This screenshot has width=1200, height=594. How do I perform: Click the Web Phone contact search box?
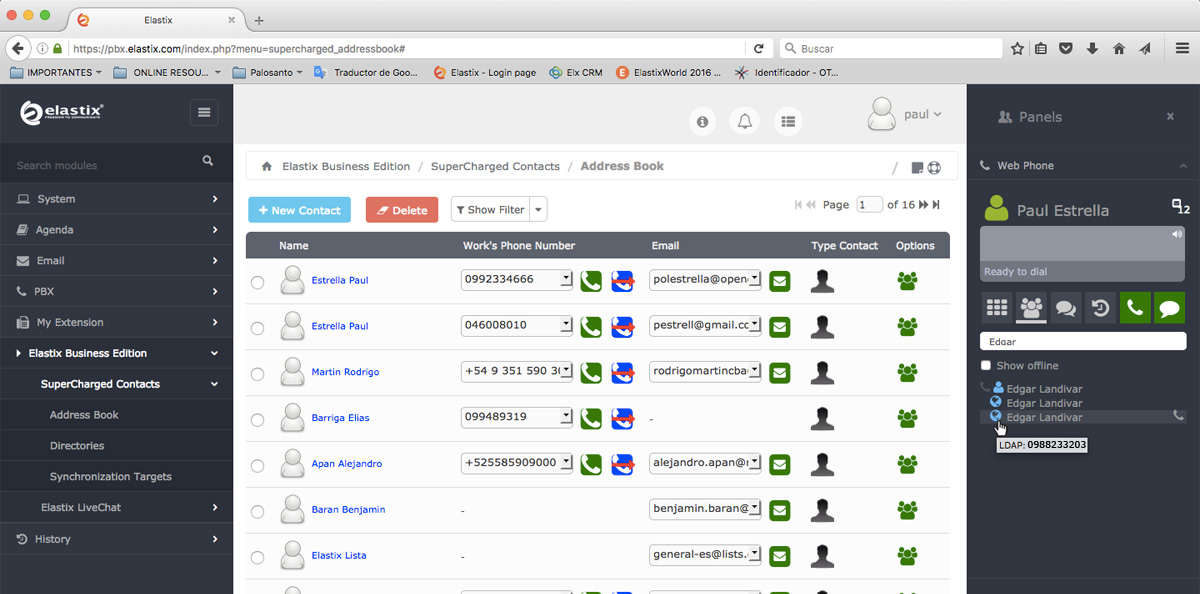[x=1083, y=341]
